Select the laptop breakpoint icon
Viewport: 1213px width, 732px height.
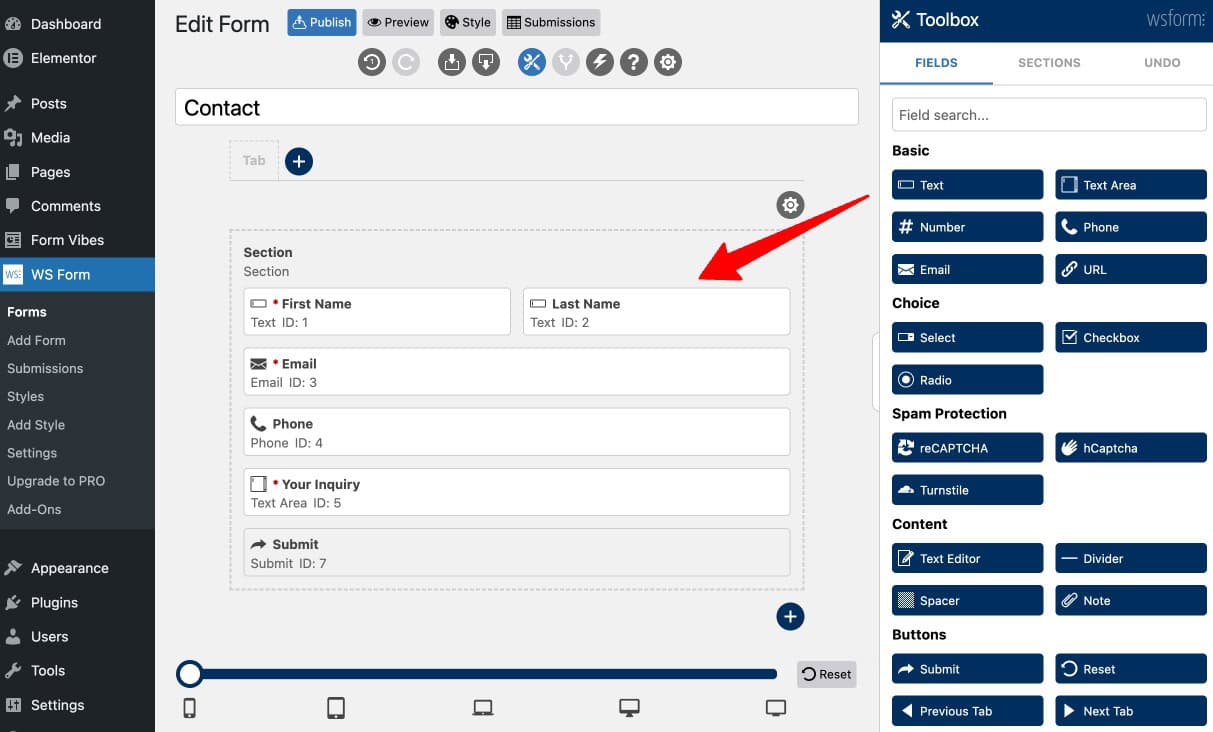click(x=483, y=708)
